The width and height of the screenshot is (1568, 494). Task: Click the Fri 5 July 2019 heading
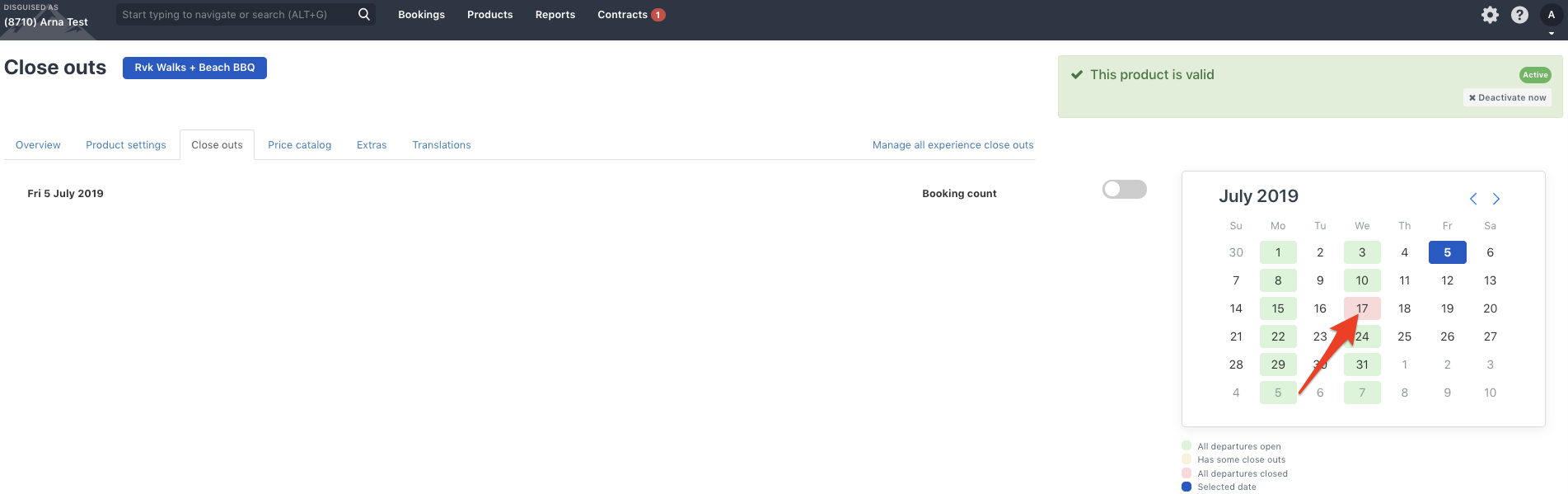(65, 194)
